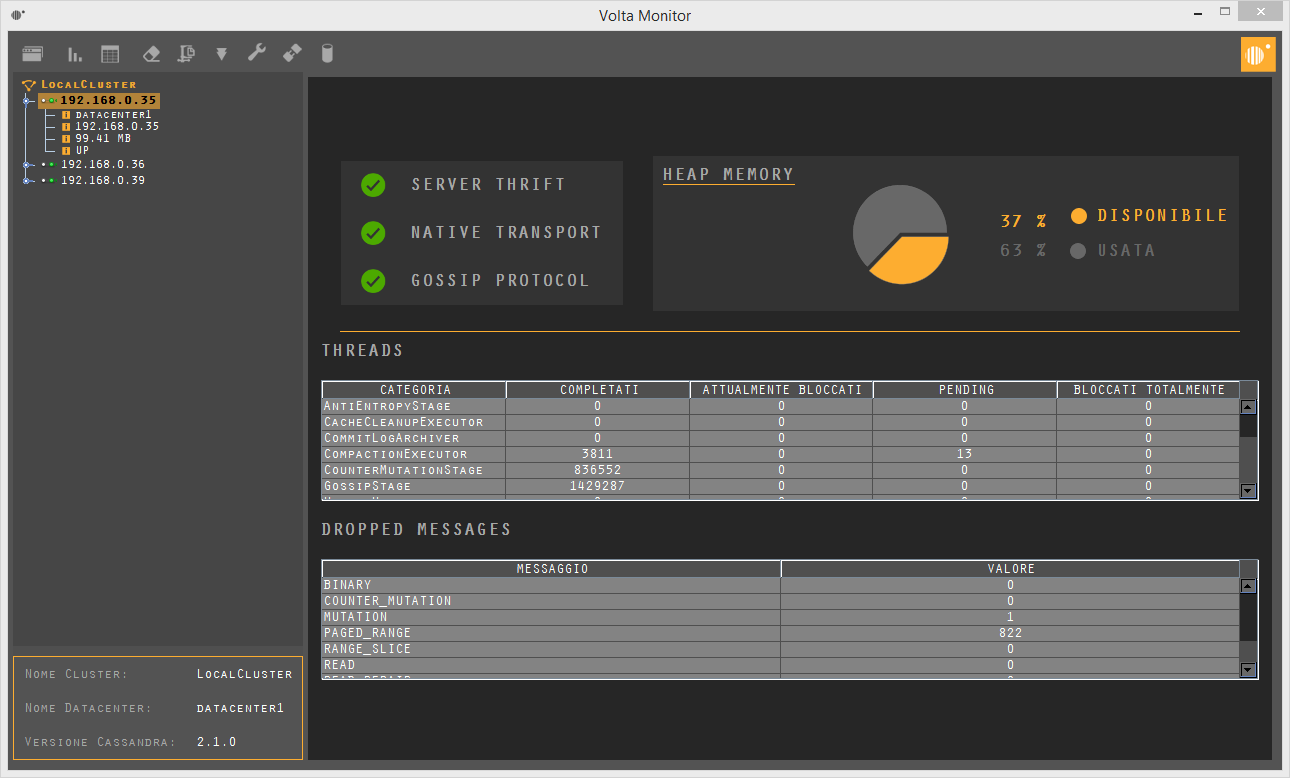Click the Attualmente Bloccati column header
1290x778 pixels.
782,390
